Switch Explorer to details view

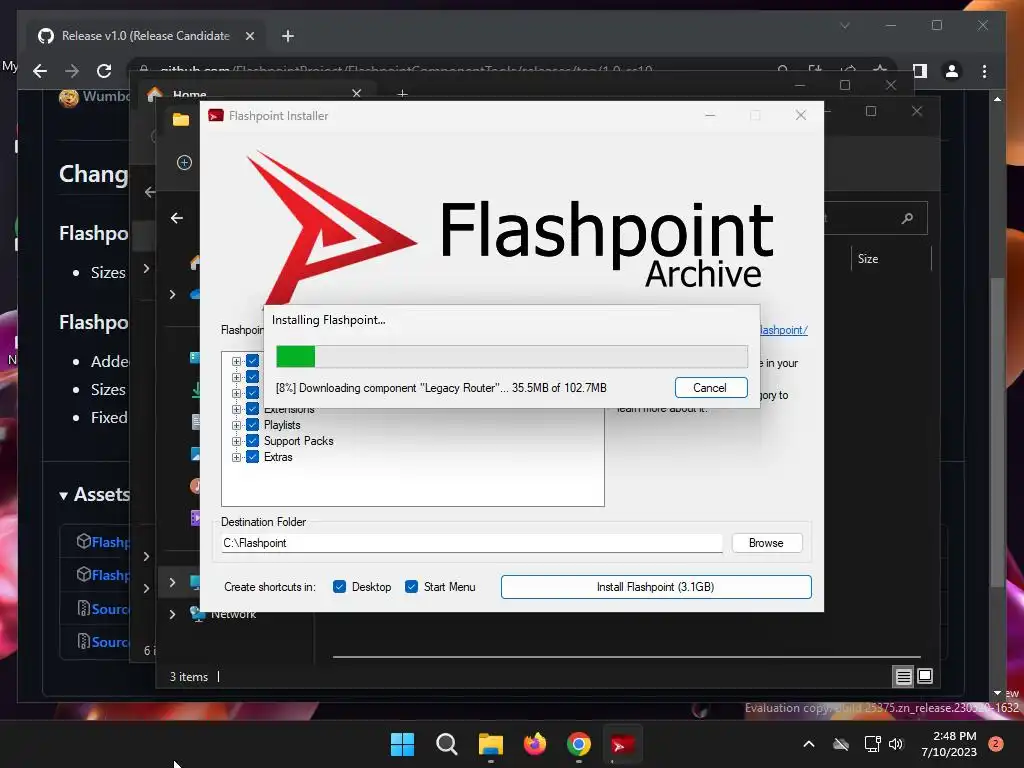[903, 677]
